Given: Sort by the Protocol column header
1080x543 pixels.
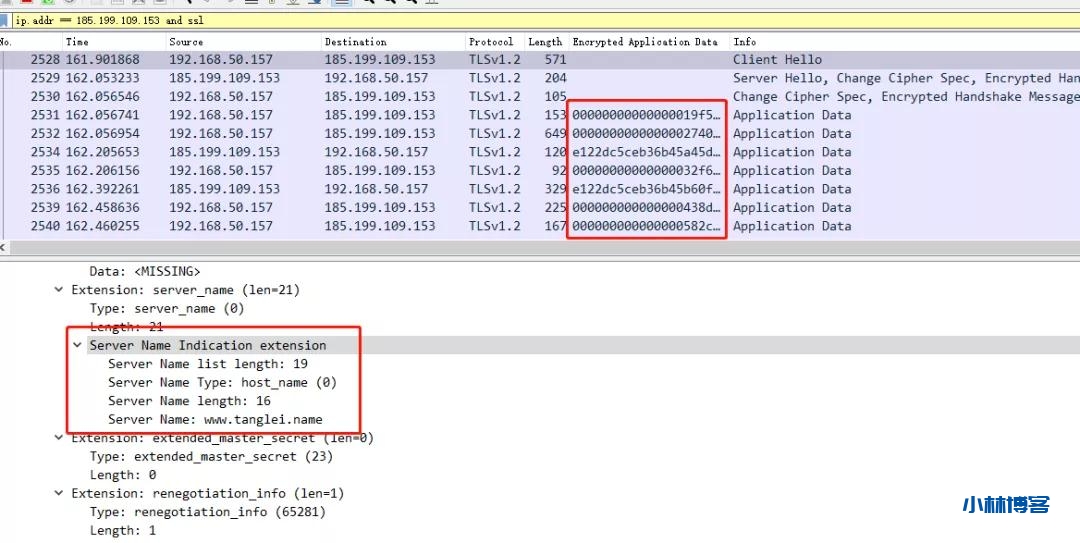Looking at the screenshot, I should pos(491,42).
